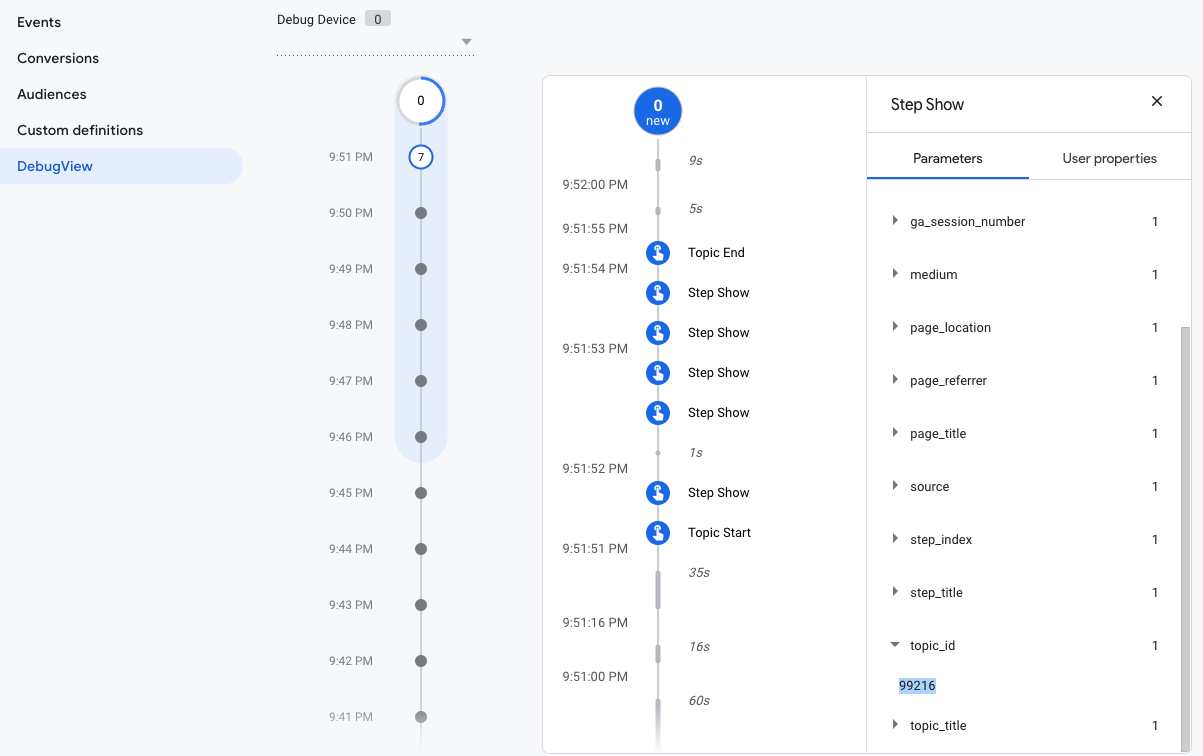Select the 9:51 PM minute bubble with 7
The height and width of the screenshot is (756, 1203).
[421, 157]
